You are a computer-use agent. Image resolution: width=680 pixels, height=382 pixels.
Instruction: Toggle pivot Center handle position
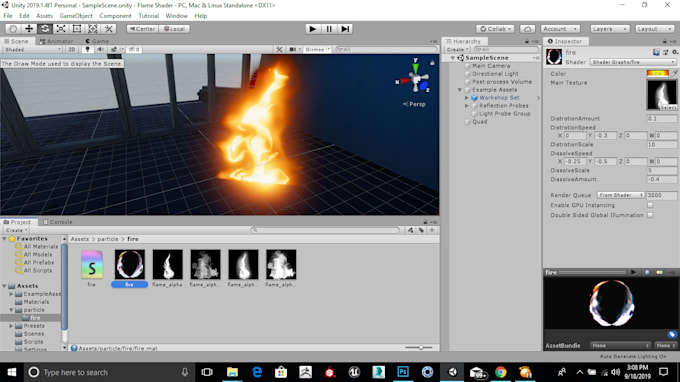click(142, 29)
